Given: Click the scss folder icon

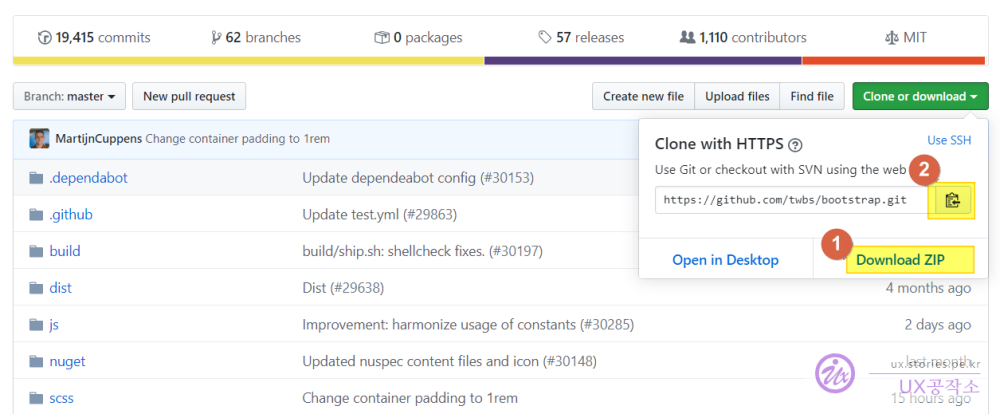Looking at the screenshot, I should pos(36,399).
